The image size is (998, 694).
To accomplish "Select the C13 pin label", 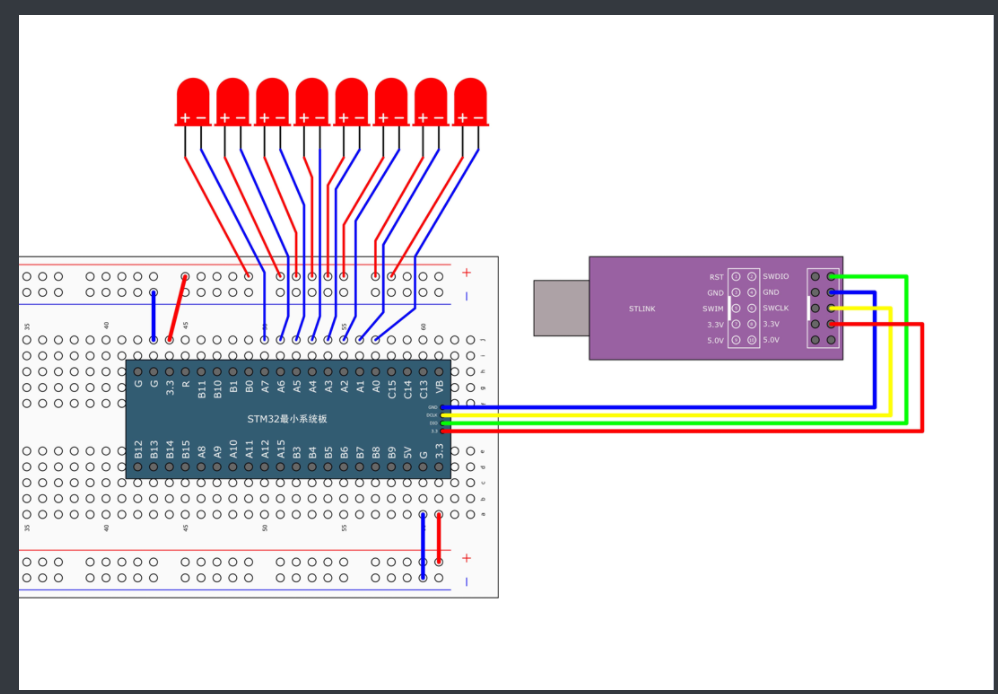I will click(x=423, y=389).
